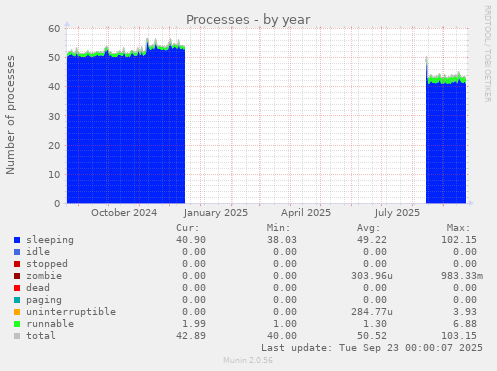Click the runnable average value 1.30
Screen dimensions: 497x371
click(375, 324)
